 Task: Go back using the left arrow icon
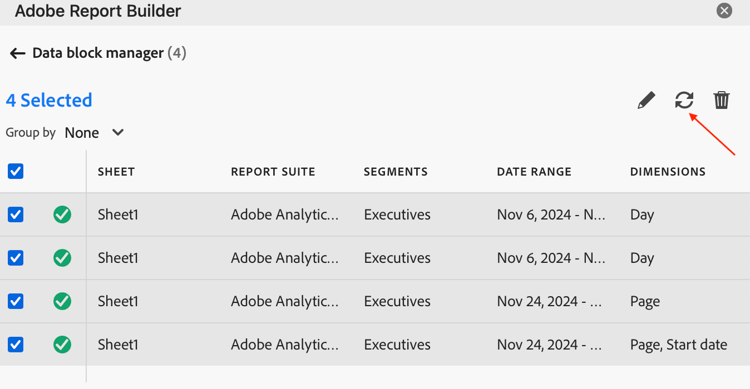click(18, 53)
